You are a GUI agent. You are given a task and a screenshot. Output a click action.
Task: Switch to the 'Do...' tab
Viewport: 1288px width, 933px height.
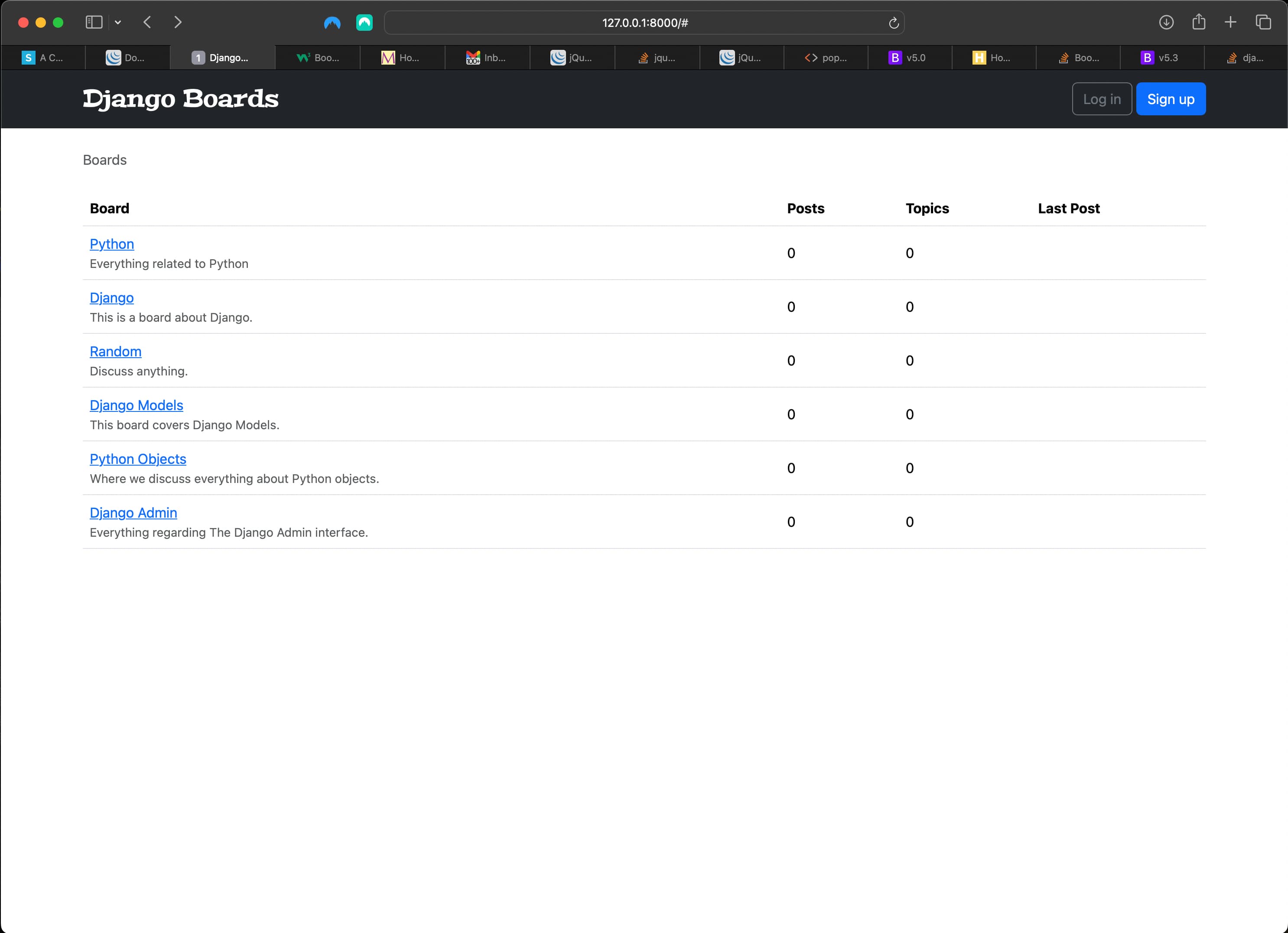click(127, 57)
